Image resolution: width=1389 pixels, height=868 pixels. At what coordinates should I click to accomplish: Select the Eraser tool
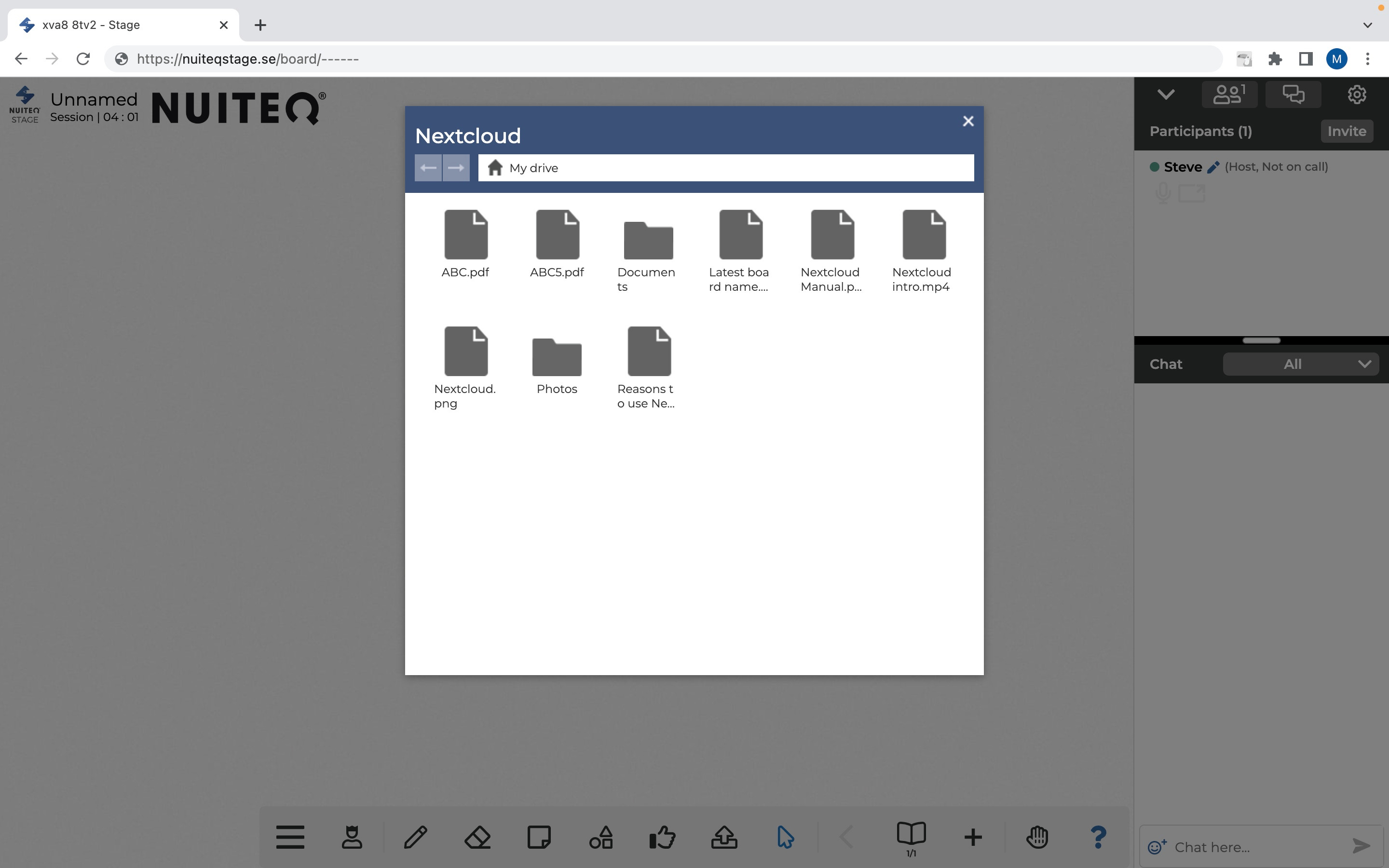[477, 837]
